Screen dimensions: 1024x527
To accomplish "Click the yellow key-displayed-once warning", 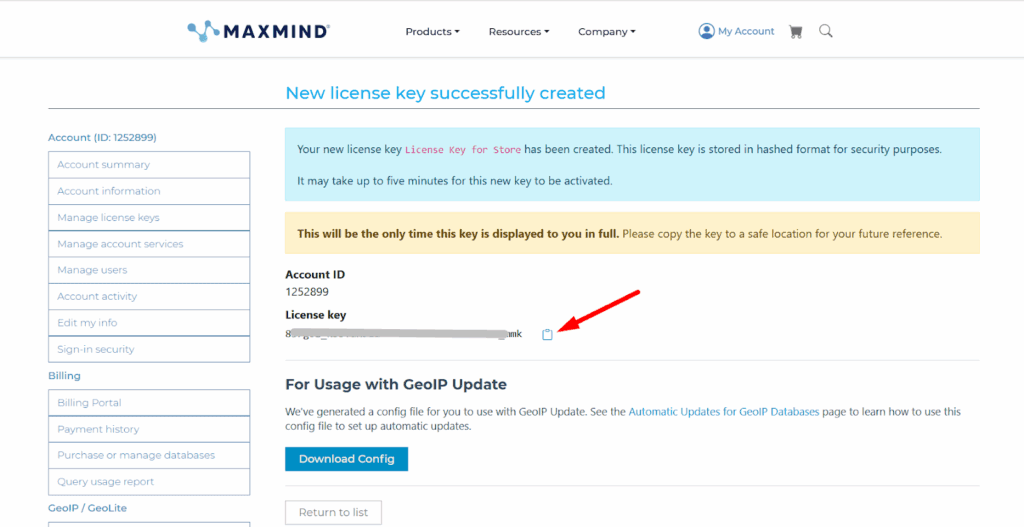I will coord(632,233).
